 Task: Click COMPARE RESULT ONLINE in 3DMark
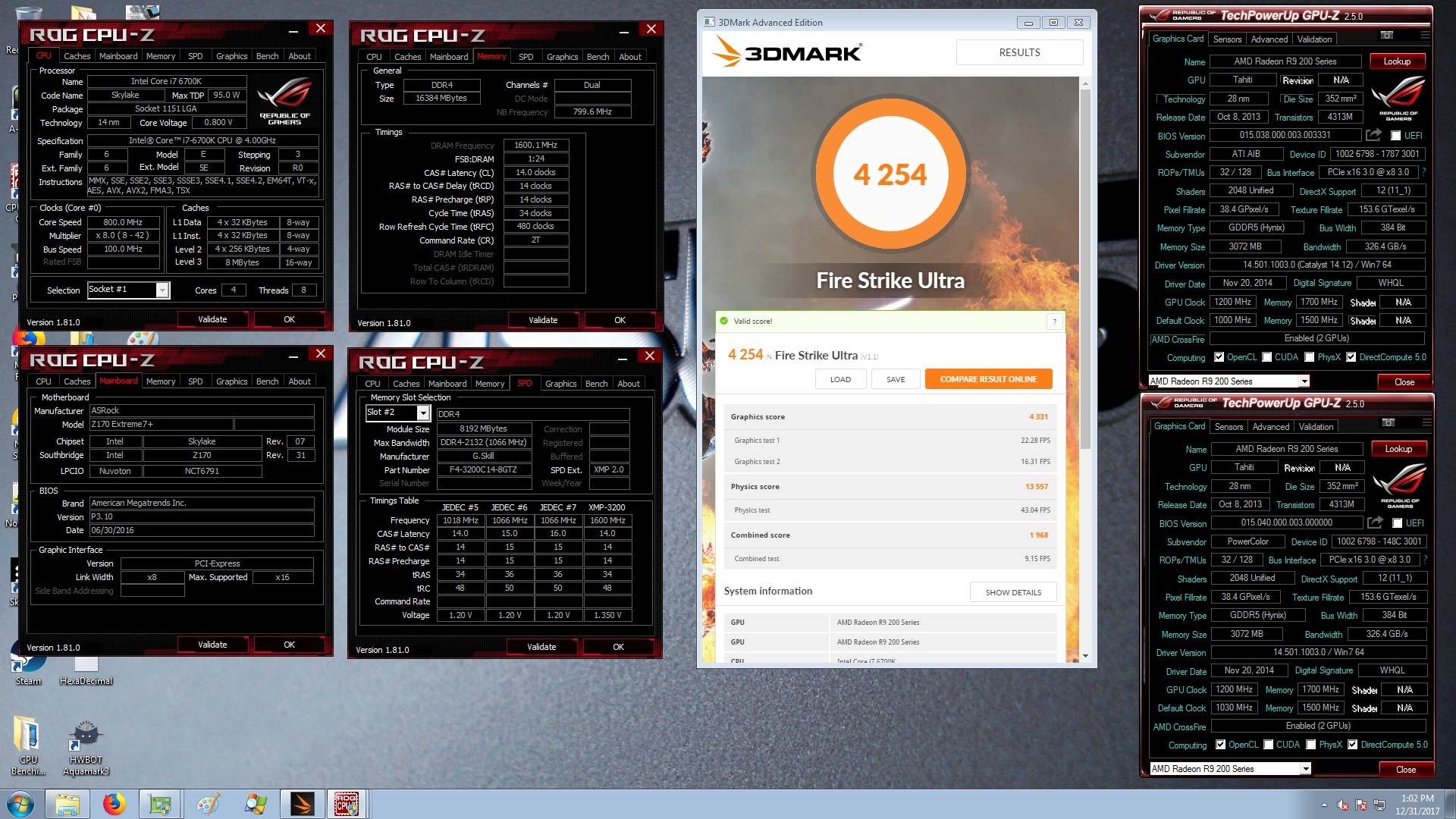click(988, 379)
